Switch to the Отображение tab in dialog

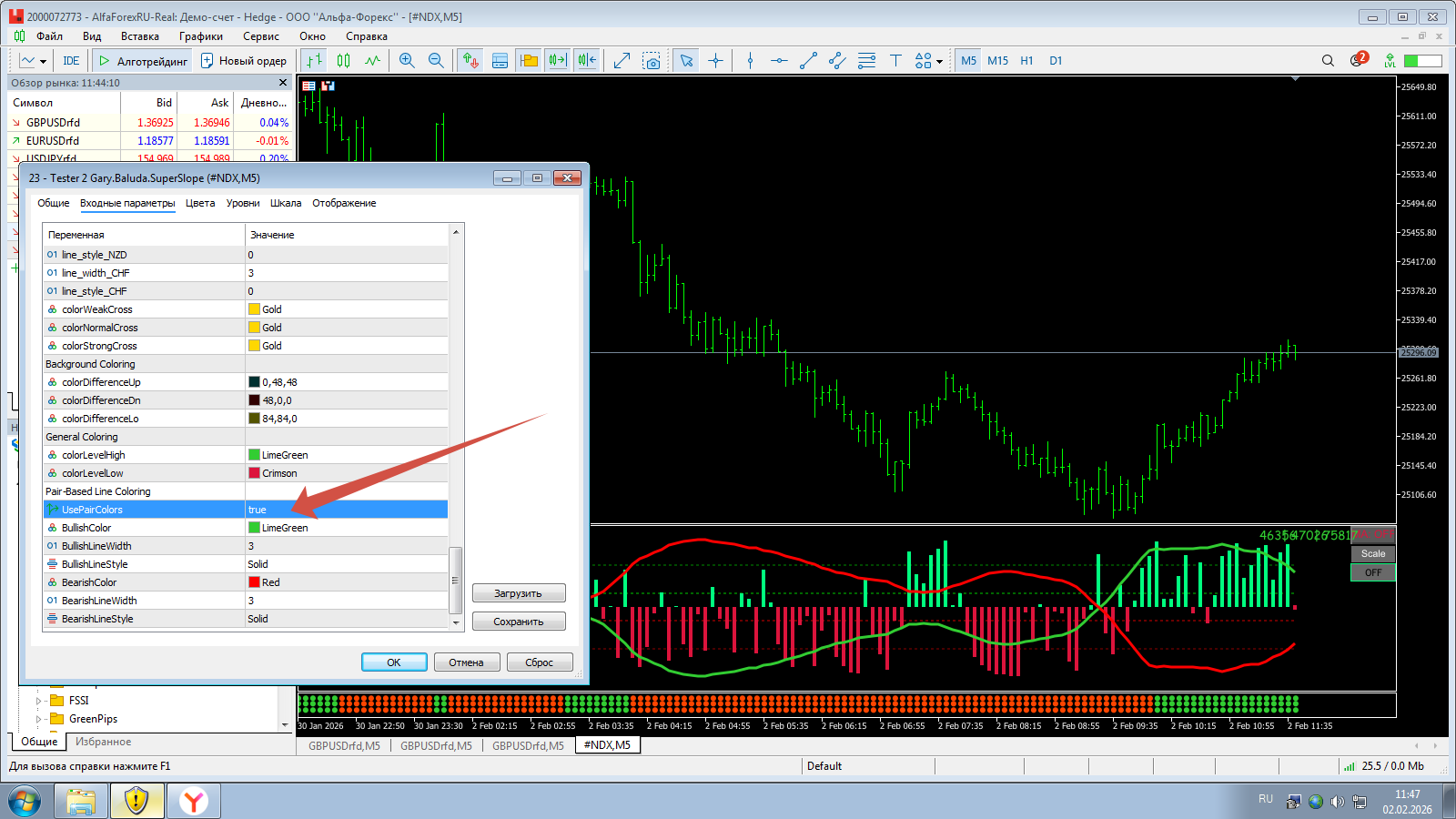[344, 203]
